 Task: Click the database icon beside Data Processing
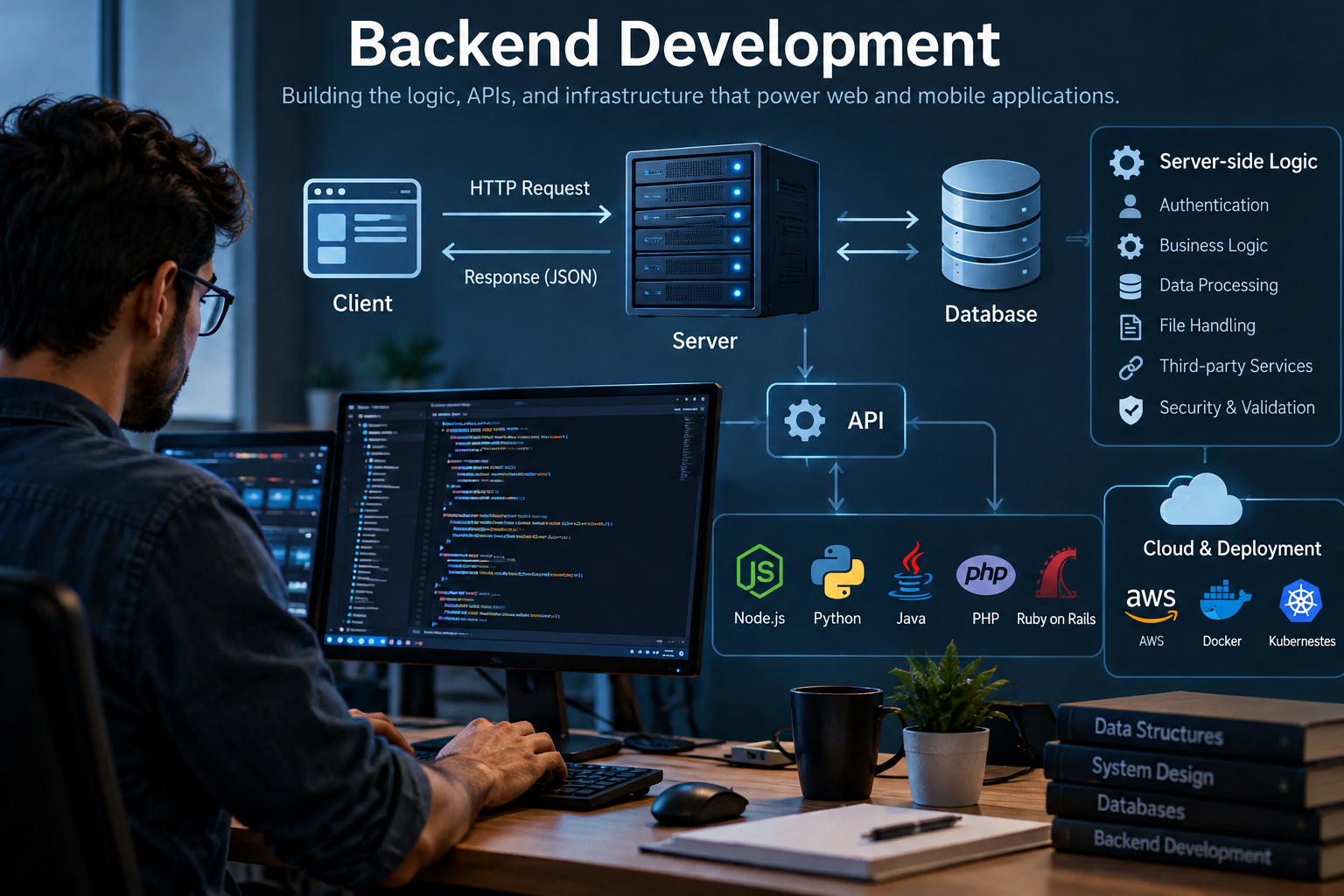pyautogui.click(x=1130, y=286)
